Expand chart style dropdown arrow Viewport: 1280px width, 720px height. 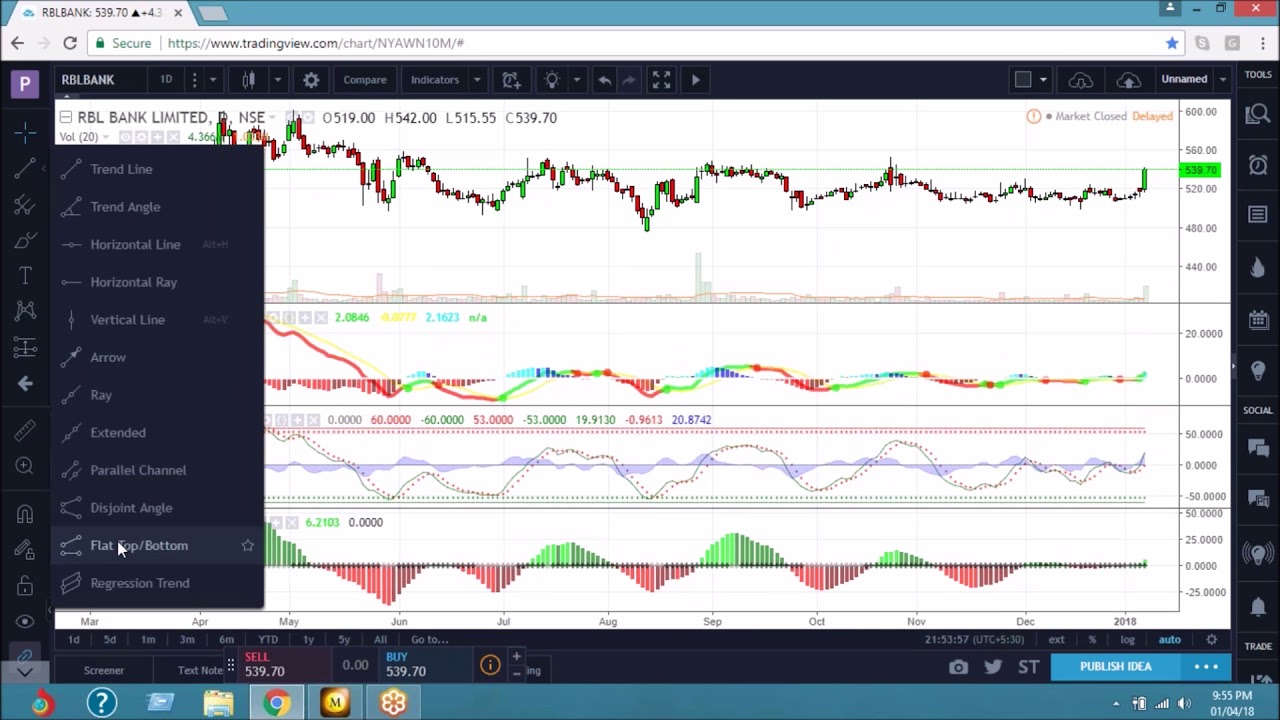pos(277,80)
